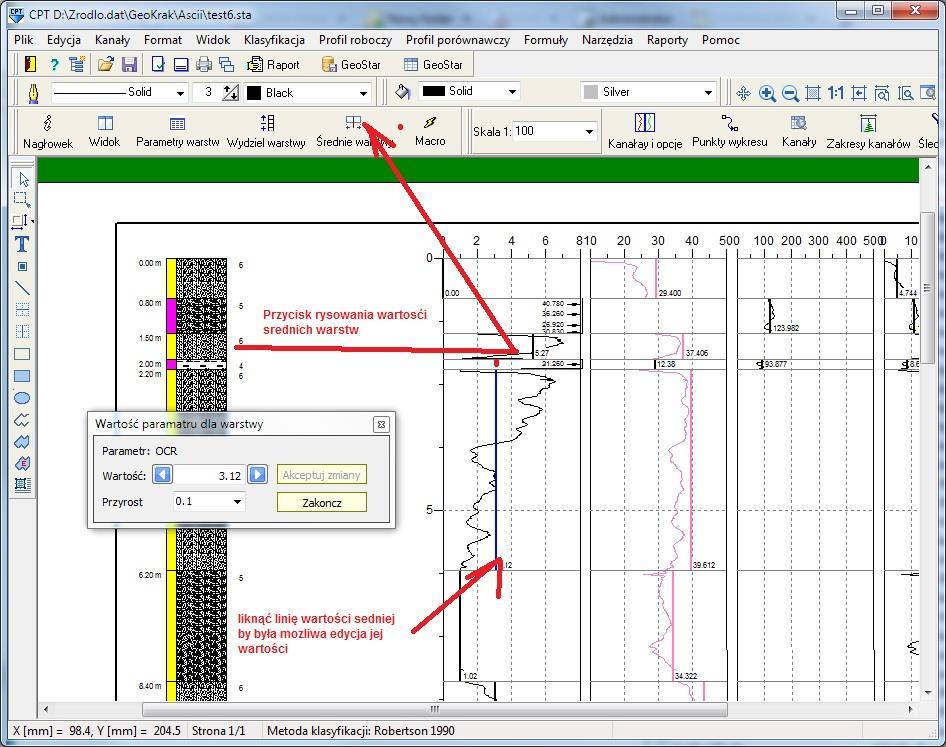Select the open polyline shape tool
This screenshot has width=946, height=747.
(x=22, y=420)
